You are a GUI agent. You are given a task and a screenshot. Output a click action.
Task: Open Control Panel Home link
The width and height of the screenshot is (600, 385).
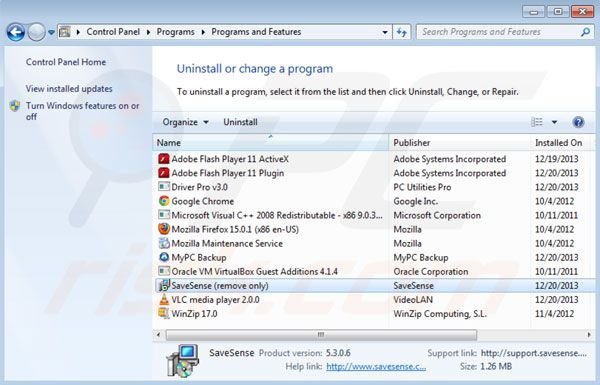[x=66, y=62]
